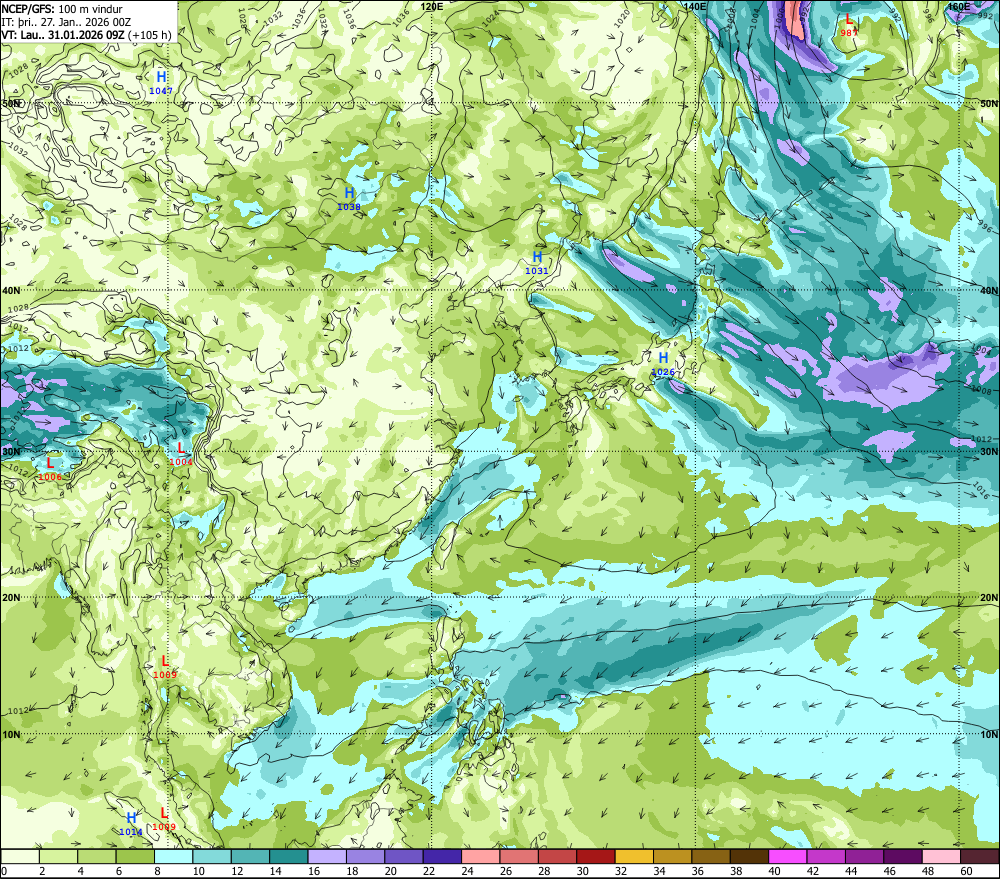Pick the dark brown swatch between 38 and 40
Screen dimensions: 1000x879
(x=749, y=857)
